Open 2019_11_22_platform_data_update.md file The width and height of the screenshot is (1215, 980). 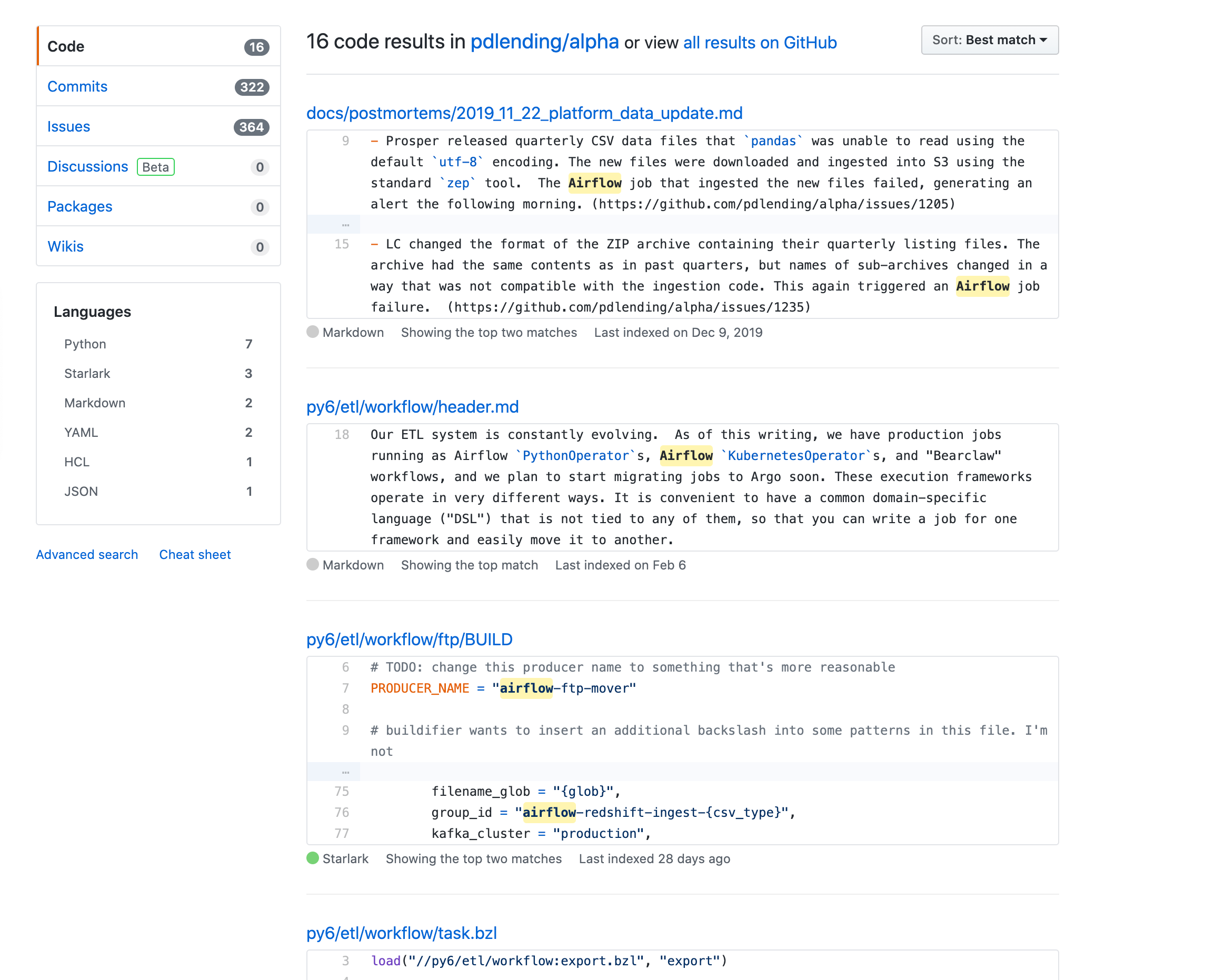[524, 114]
